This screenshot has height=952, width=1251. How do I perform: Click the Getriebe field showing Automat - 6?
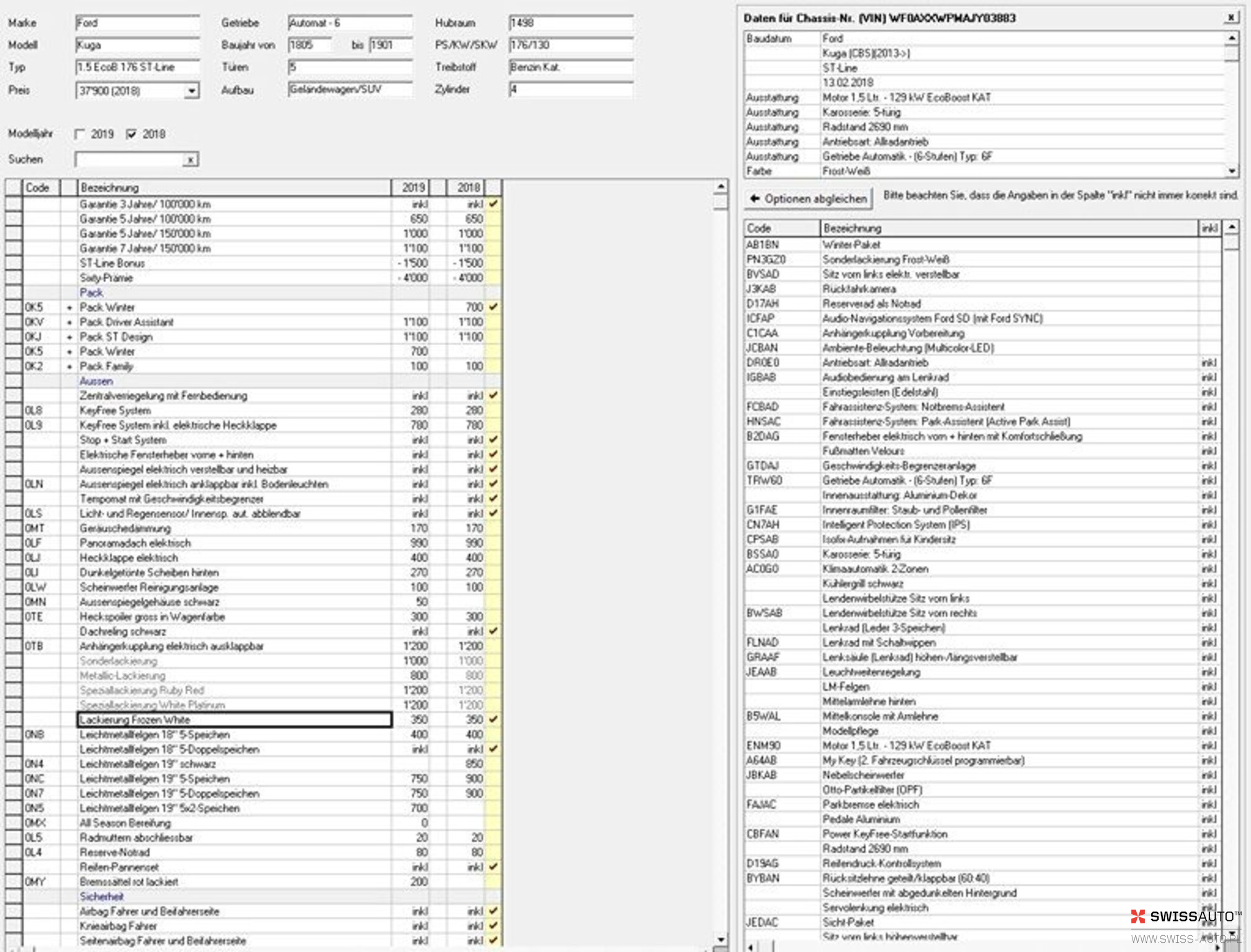pos(350,23)
